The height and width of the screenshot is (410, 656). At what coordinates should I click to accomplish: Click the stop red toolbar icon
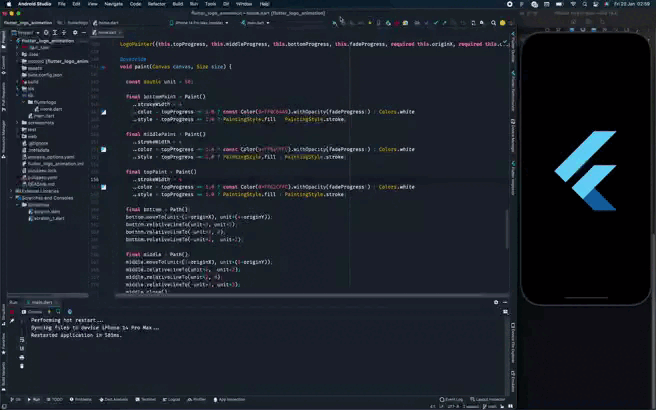pos(397,23)
